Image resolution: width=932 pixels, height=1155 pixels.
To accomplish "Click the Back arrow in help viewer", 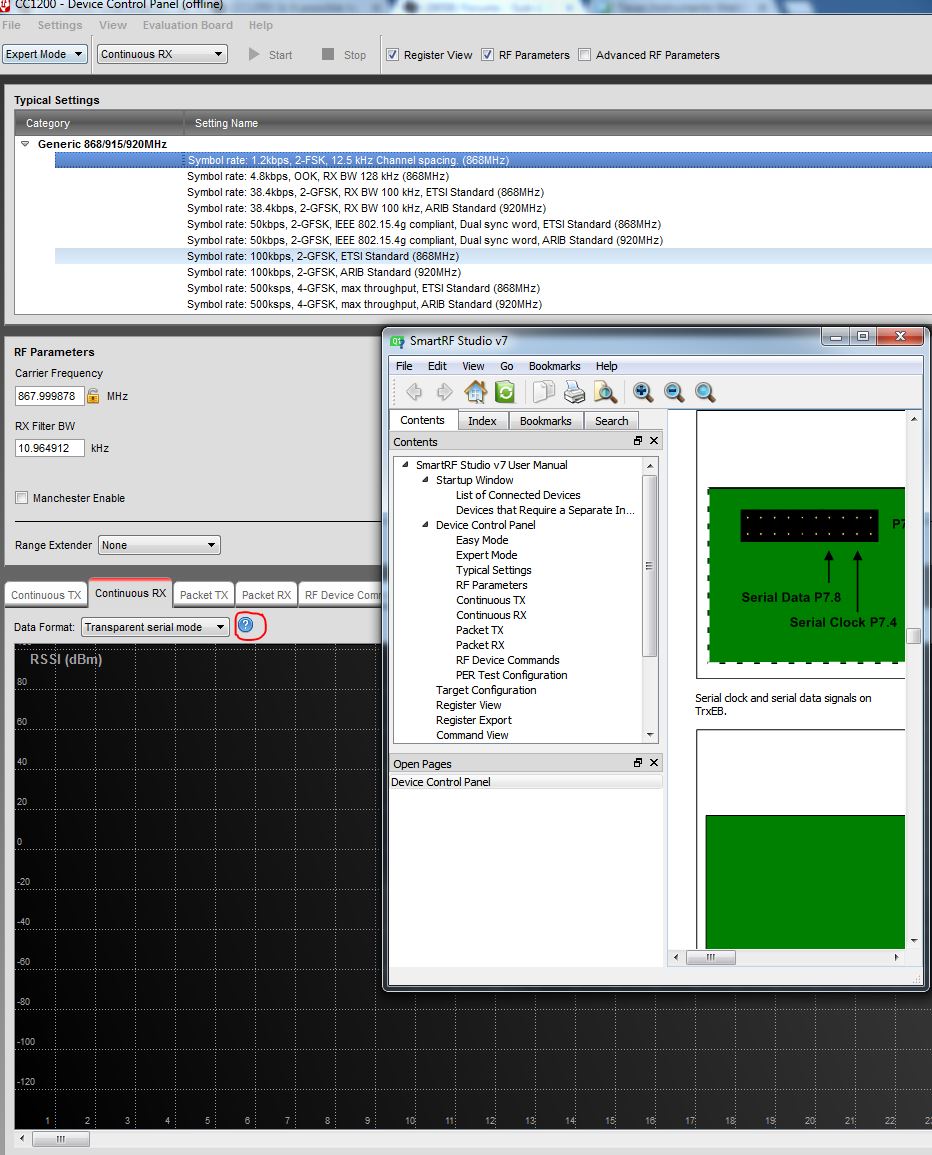I will [x=414, y=392].
